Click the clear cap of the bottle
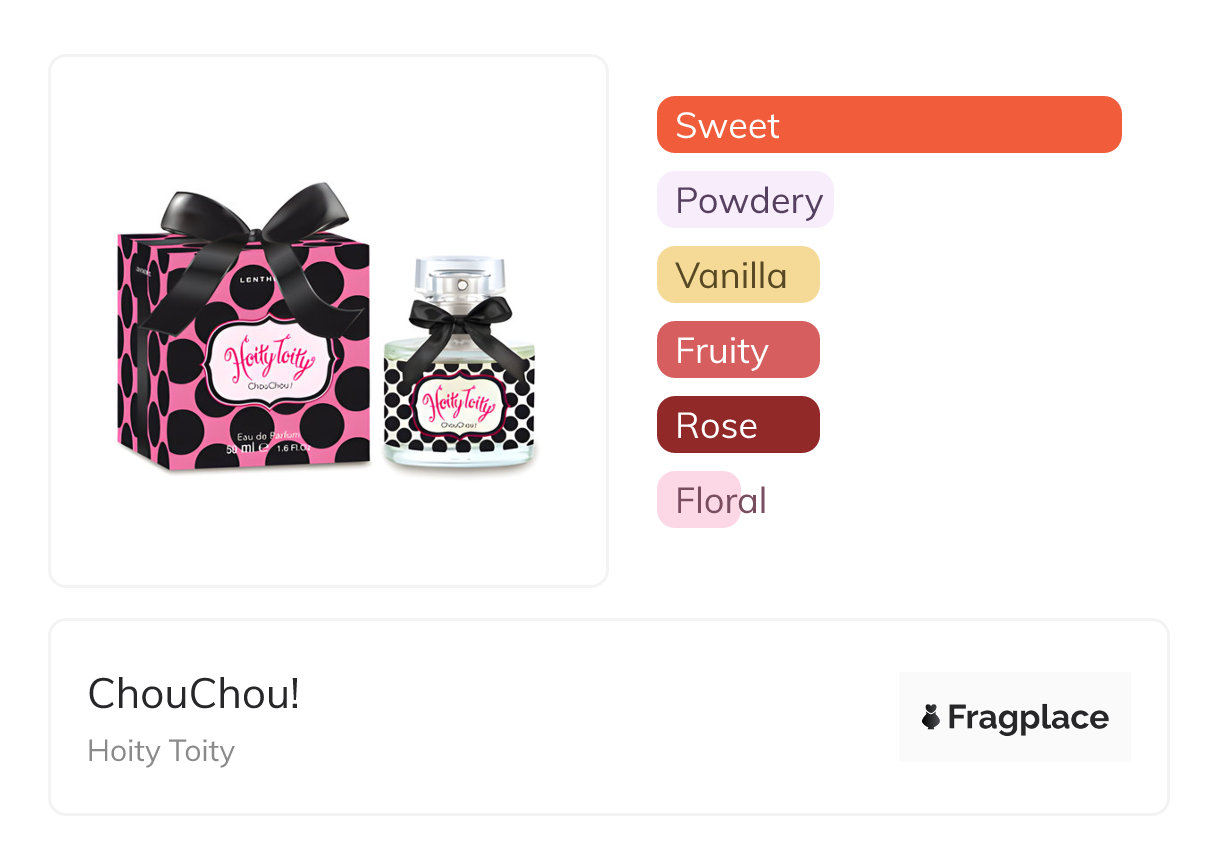The width and height of the screenshot is (1218, 864). pos(460,270)
